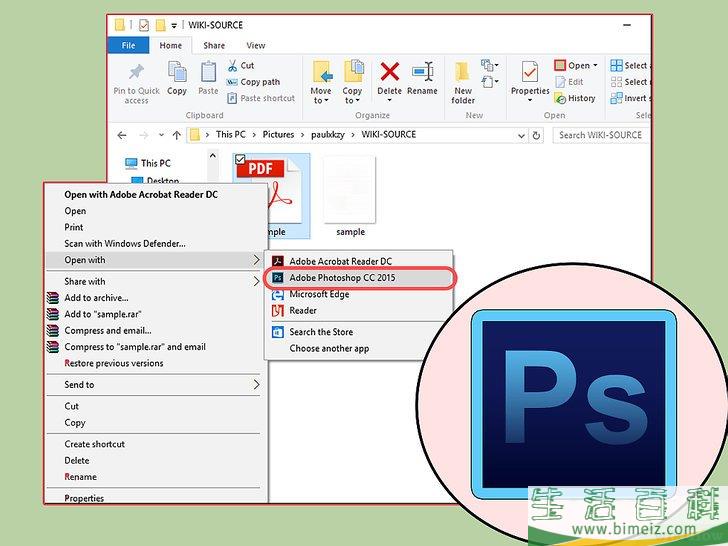
Task: Click the Search WIKI-SOURCE field
Action: point(600,135)
